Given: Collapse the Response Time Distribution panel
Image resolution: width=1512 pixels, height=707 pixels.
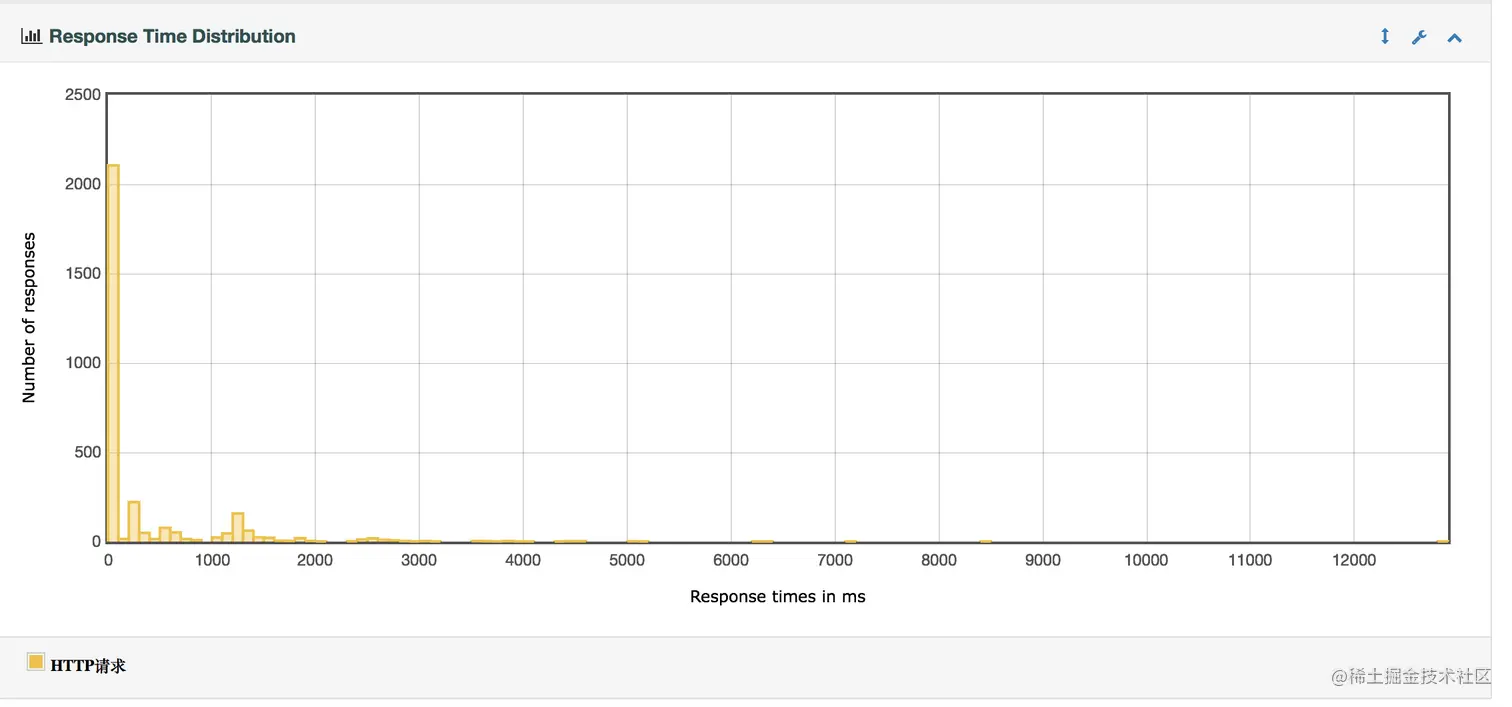Looking at the screenshot, I should [1455, 38].
